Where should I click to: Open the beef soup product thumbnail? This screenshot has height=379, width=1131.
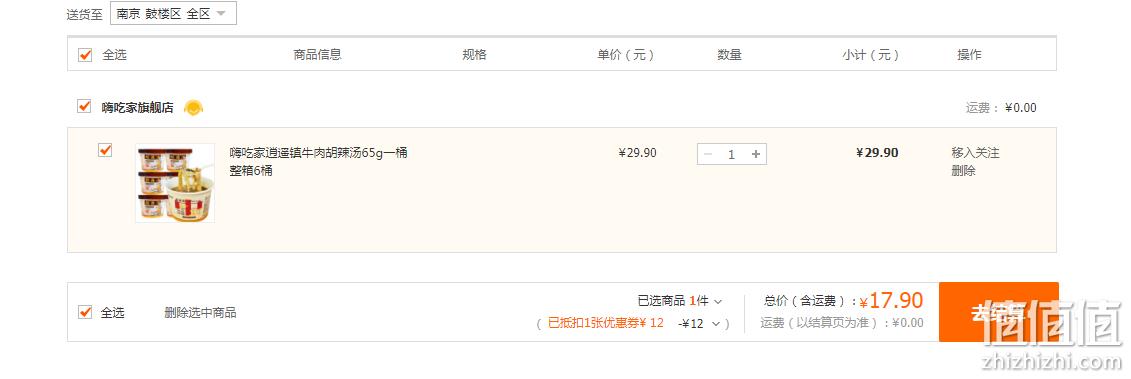175,183
